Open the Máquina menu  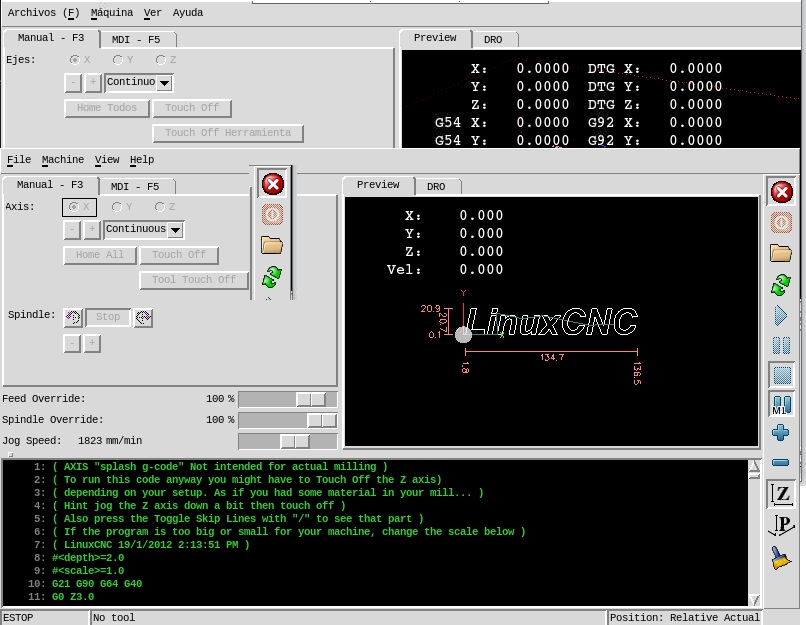coord(112,12)
